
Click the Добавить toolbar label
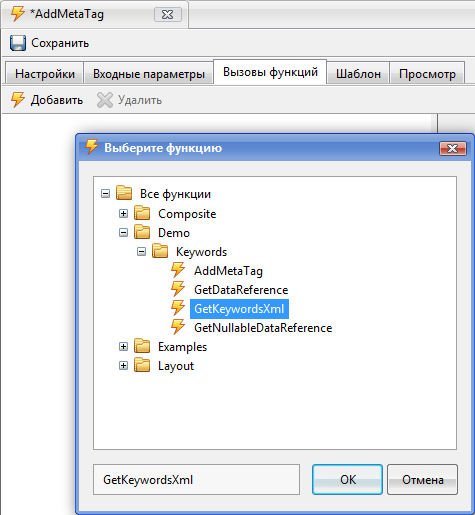point(57,100)
